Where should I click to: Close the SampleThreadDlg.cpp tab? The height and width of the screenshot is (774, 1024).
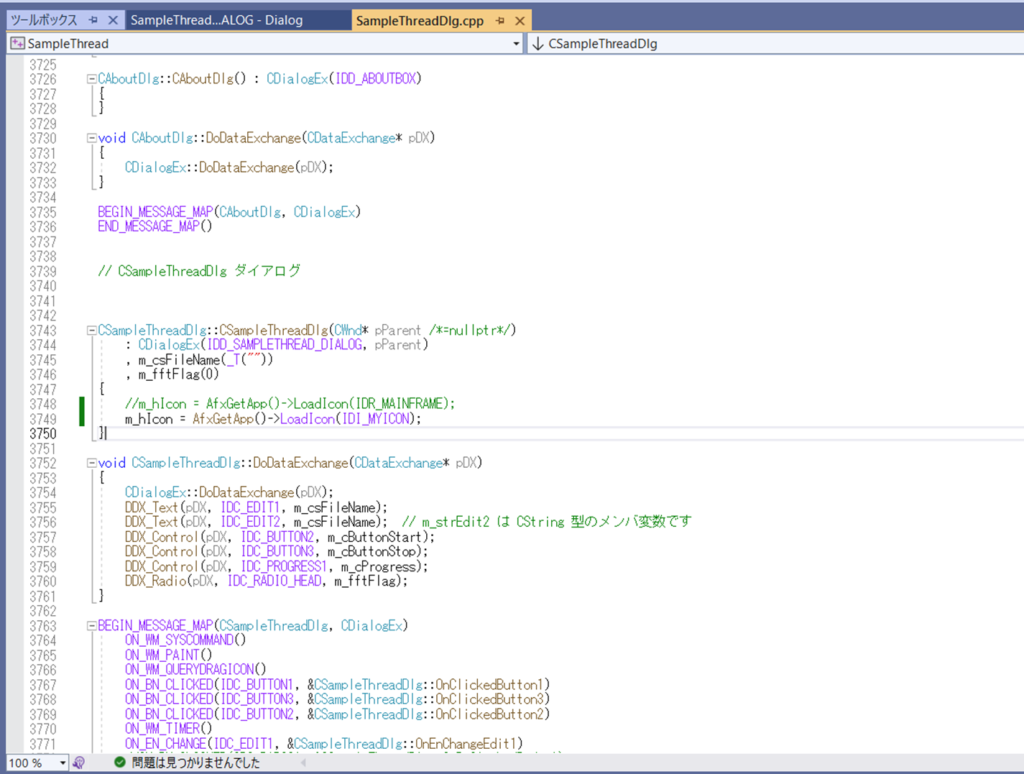(519, 20)
